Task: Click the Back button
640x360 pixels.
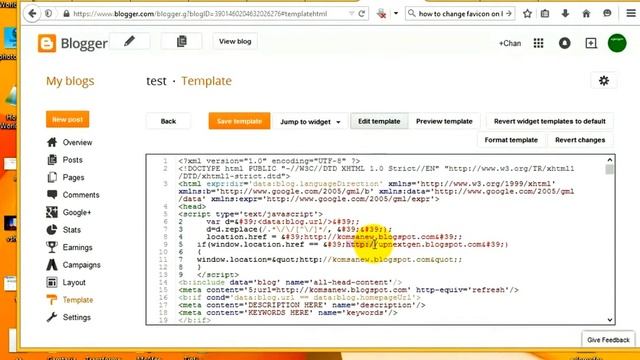Action: 168,121
